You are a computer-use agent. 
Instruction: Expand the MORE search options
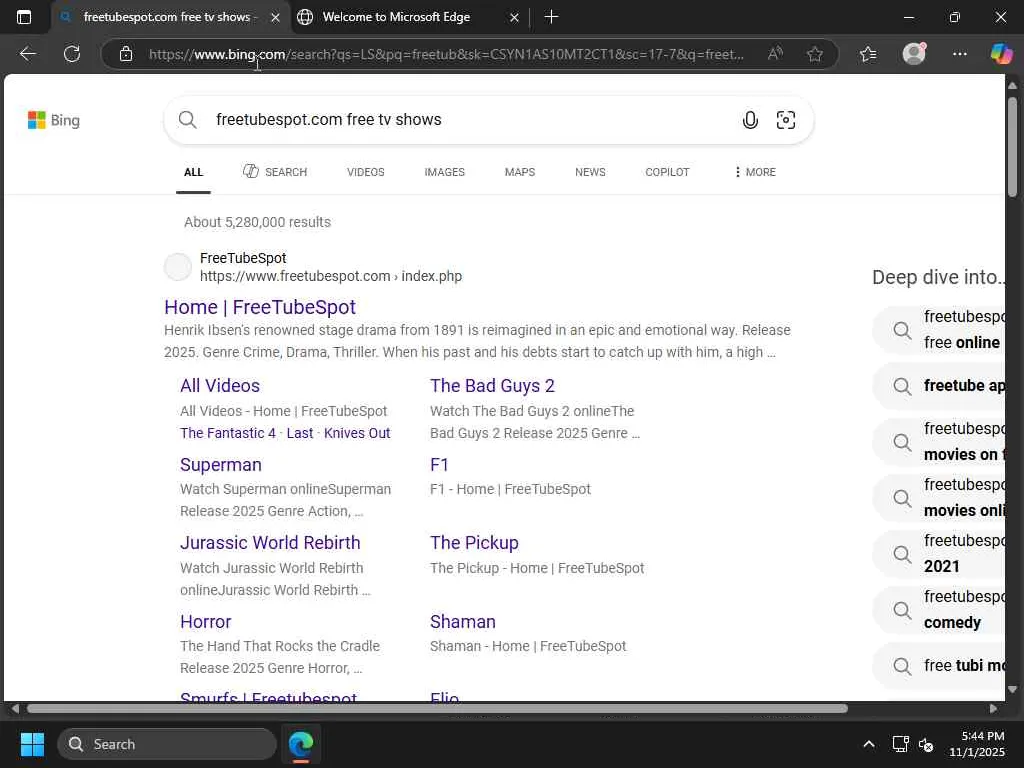pos(755,172)
